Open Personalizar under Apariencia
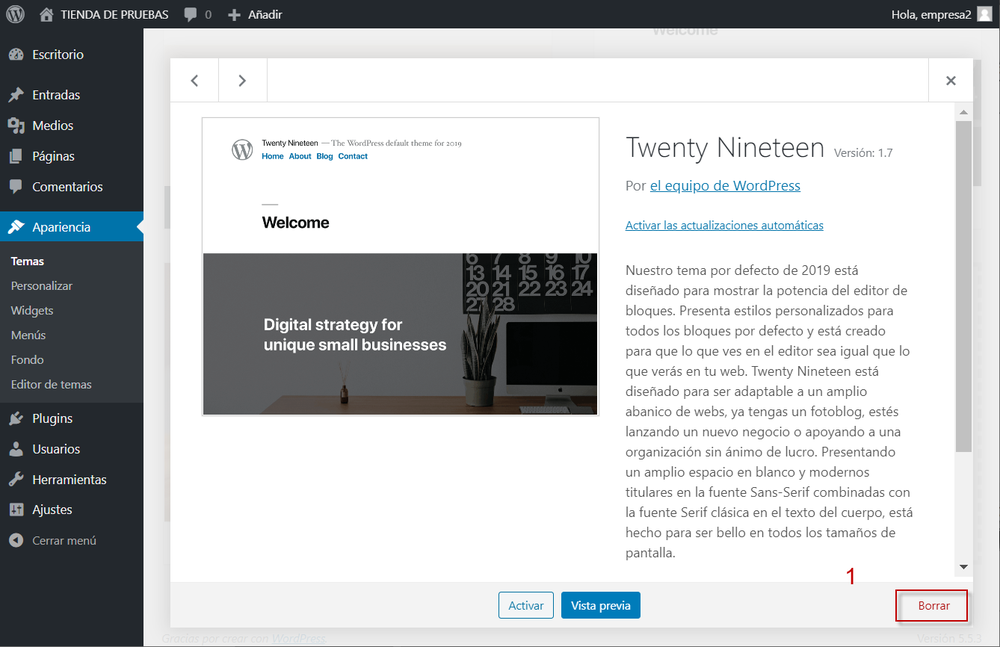This screenshot has width=1000, height=647. pos(41,286)
